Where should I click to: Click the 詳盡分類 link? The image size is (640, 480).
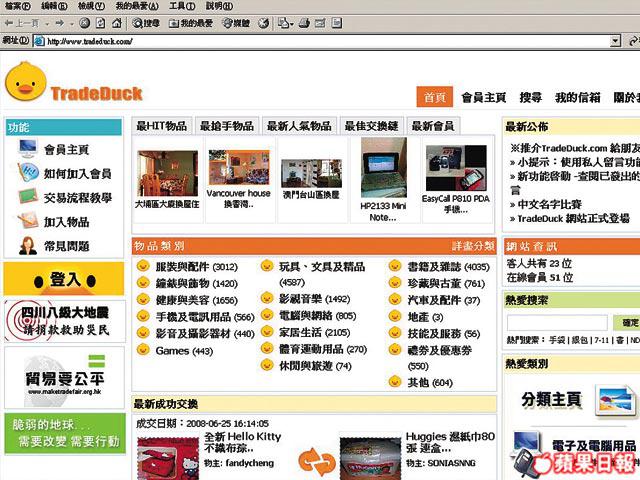(472, 246)
